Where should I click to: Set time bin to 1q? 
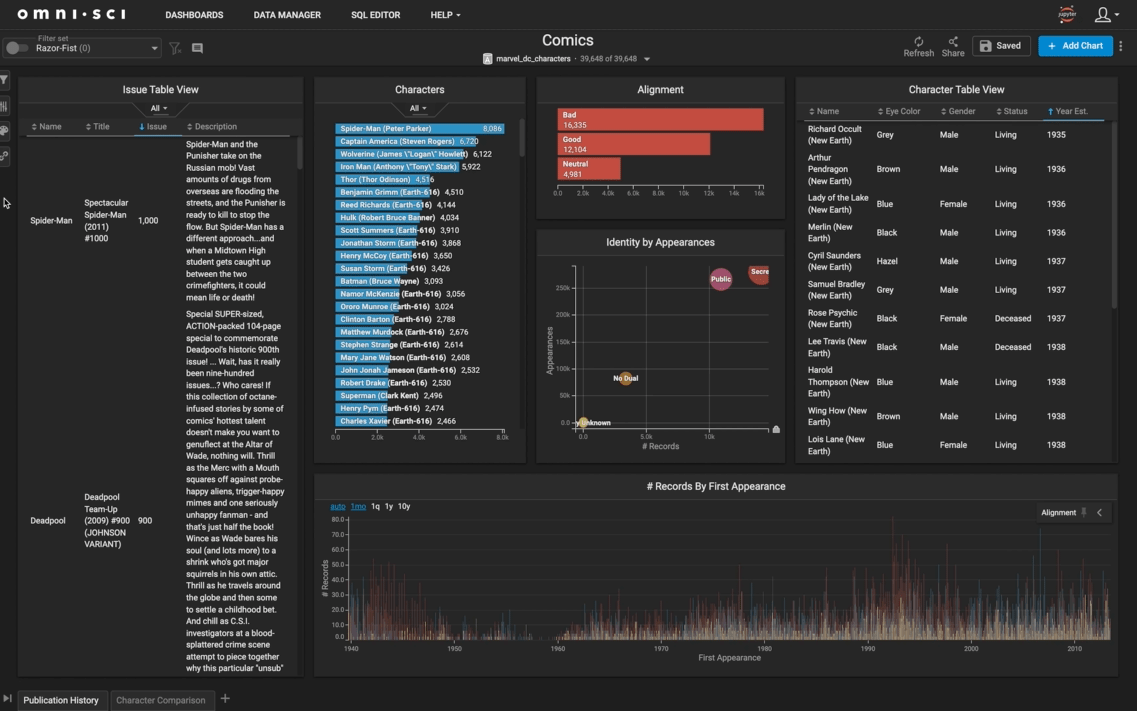(x=375, y=506)
